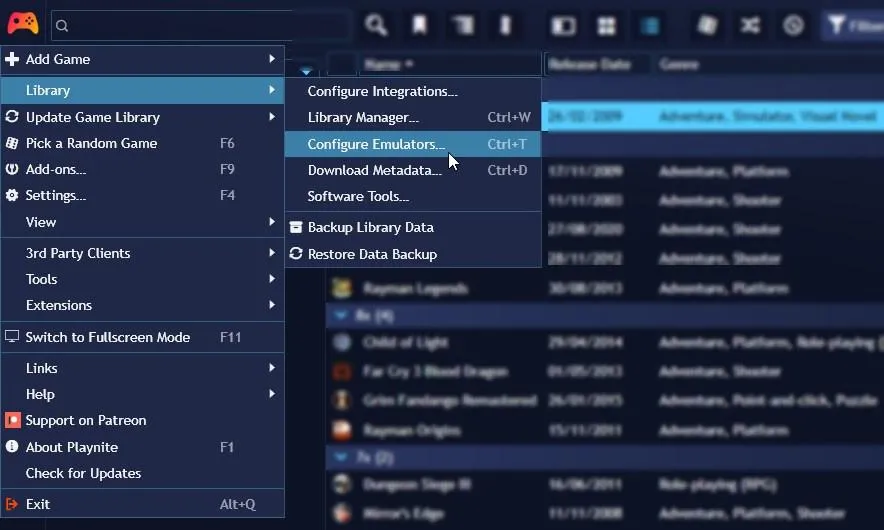Choose Download Metadata
Viewport: 884px width, 530px height.
click(413, 170)
